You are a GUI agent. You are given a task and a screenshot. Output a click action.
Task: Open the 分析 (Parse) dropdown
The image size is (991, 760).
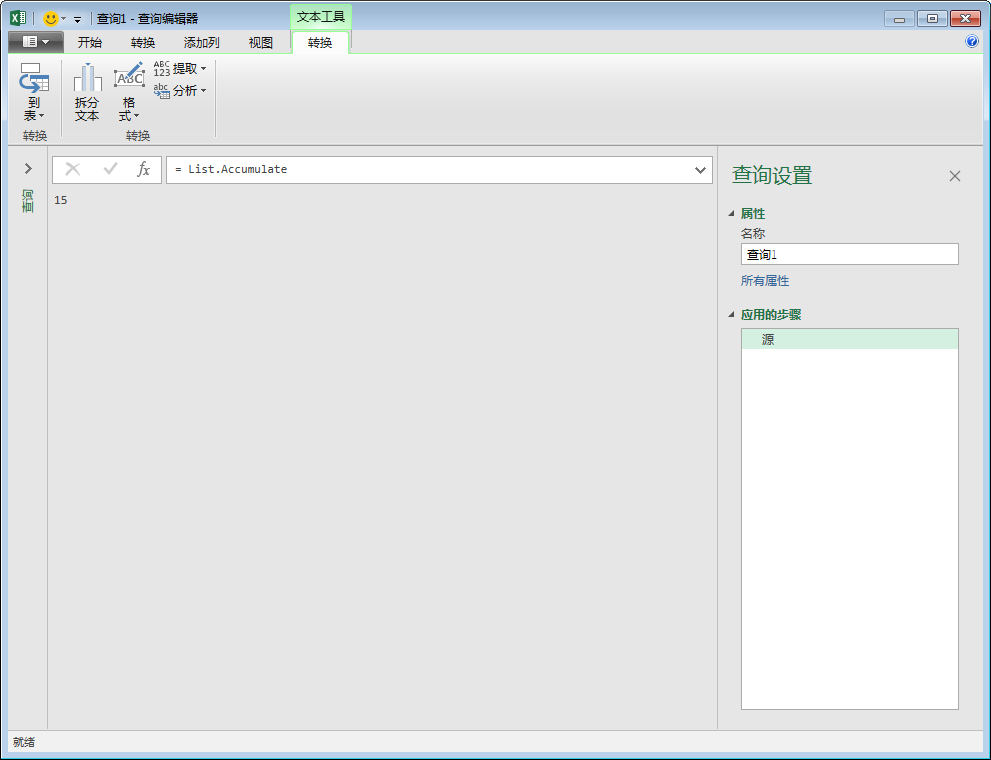180,90
